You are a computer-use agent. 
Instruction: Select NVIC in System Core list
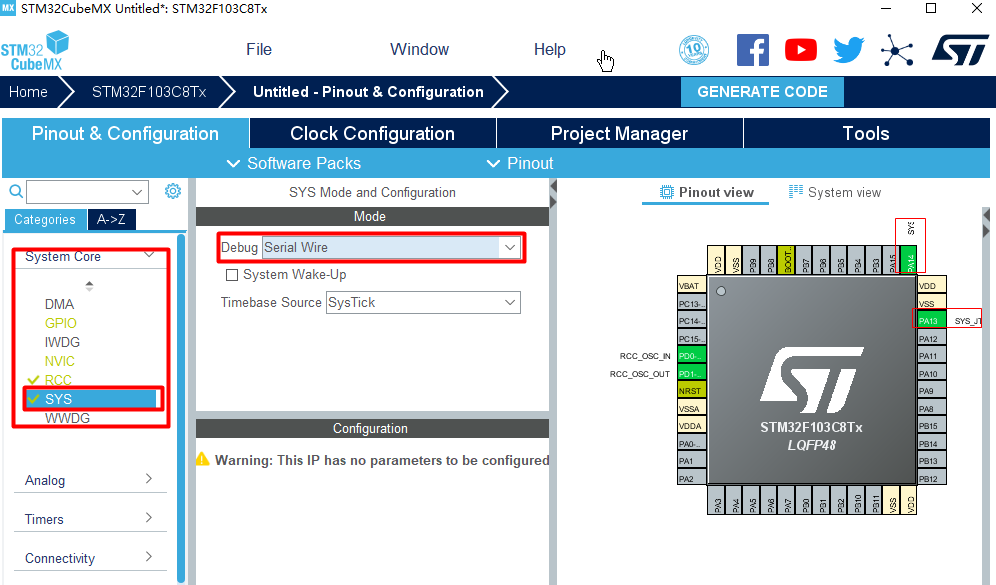click(60, 361)
